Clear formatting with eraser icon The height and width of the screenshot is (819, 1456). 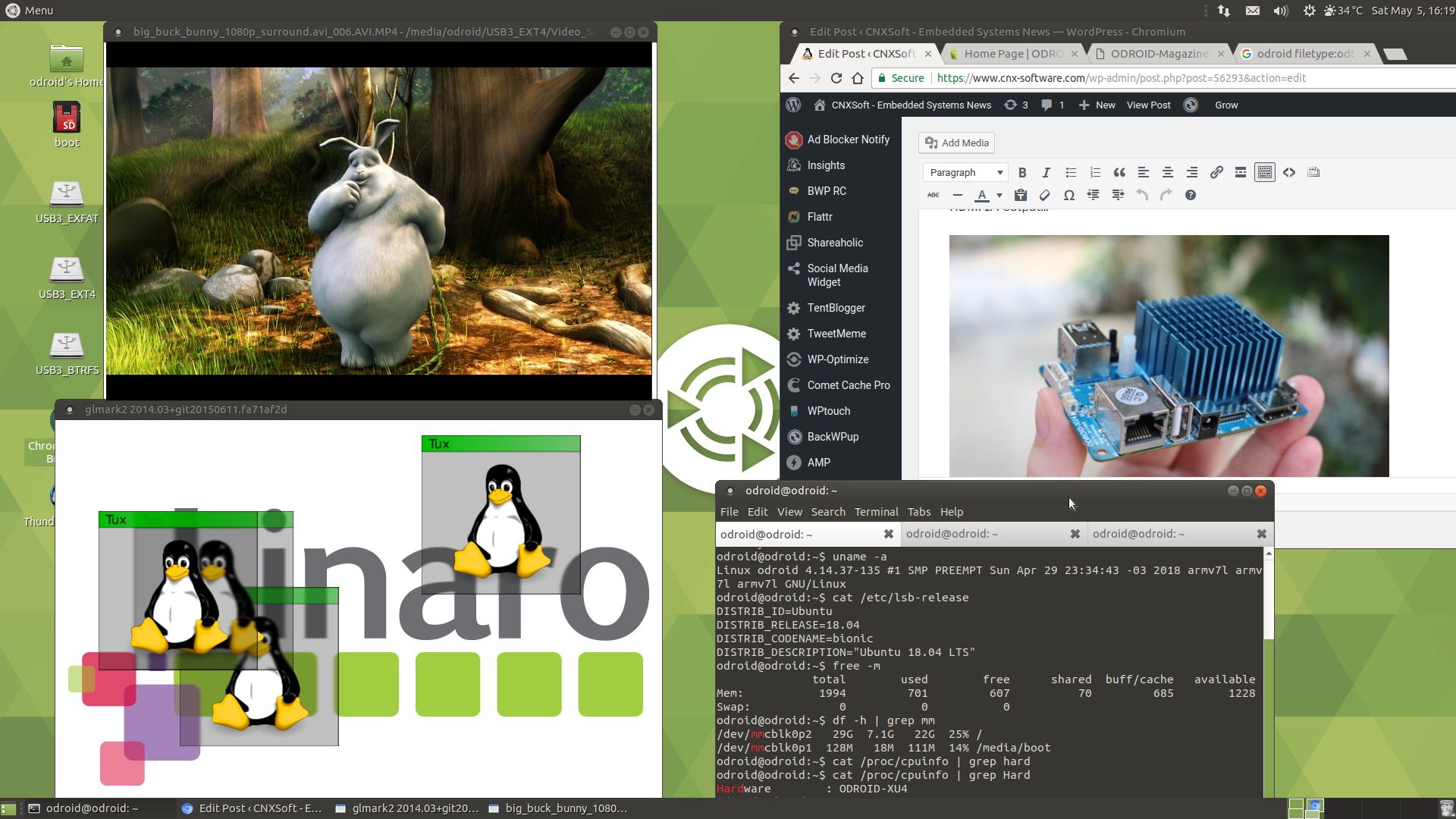(x=1045, y=196)
